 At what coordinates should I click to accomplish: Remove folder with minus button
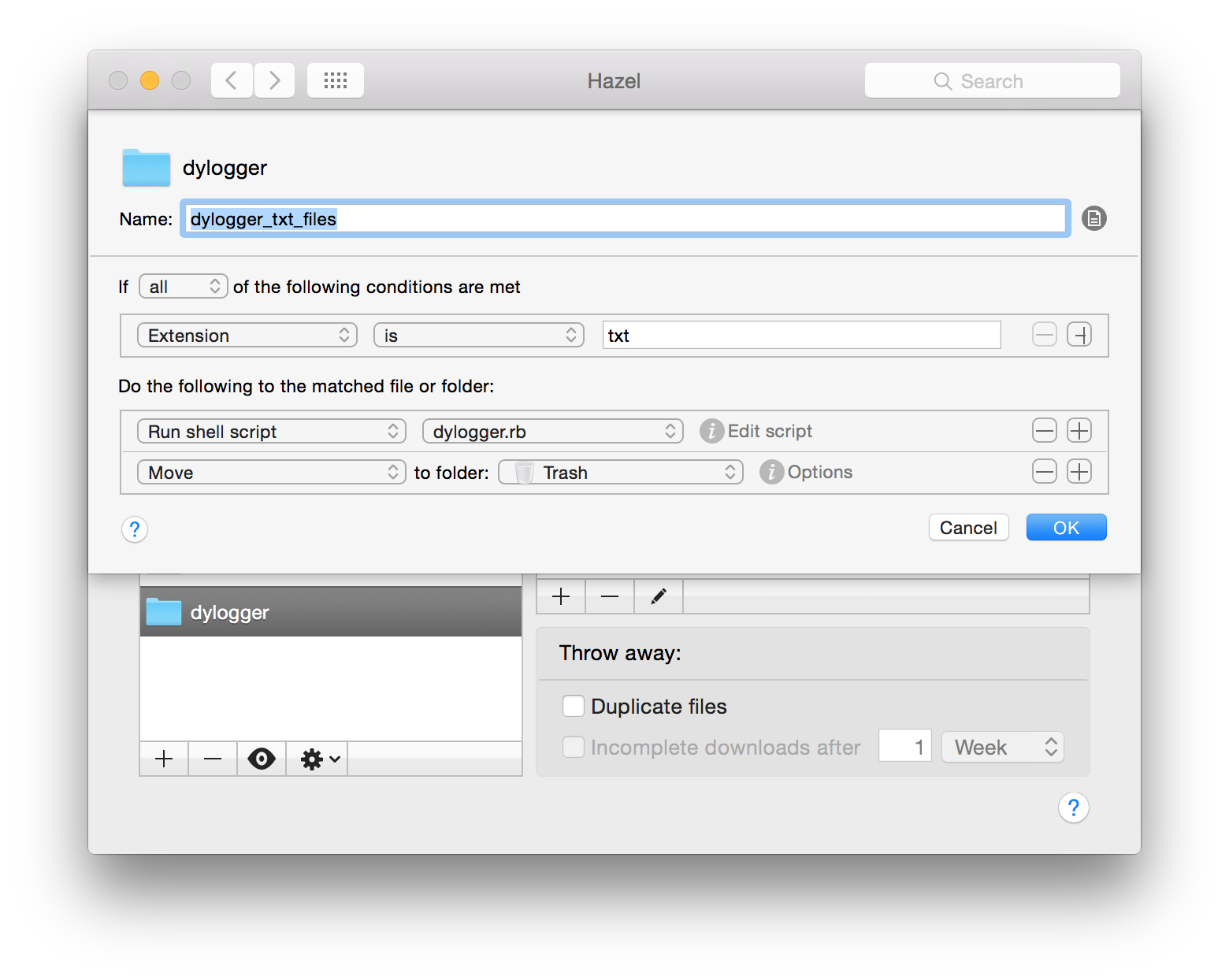213,759
